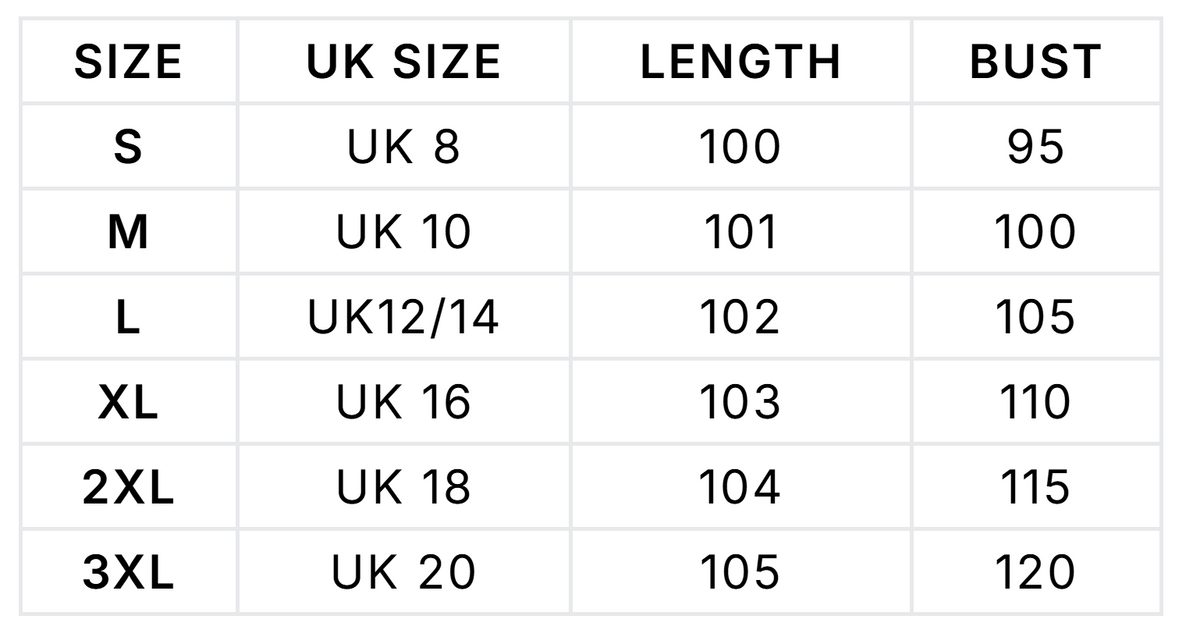Select the UK 20 cell
Viewport: 1200px width, 637px height.
pyautogui.click(x=404, y=573)
